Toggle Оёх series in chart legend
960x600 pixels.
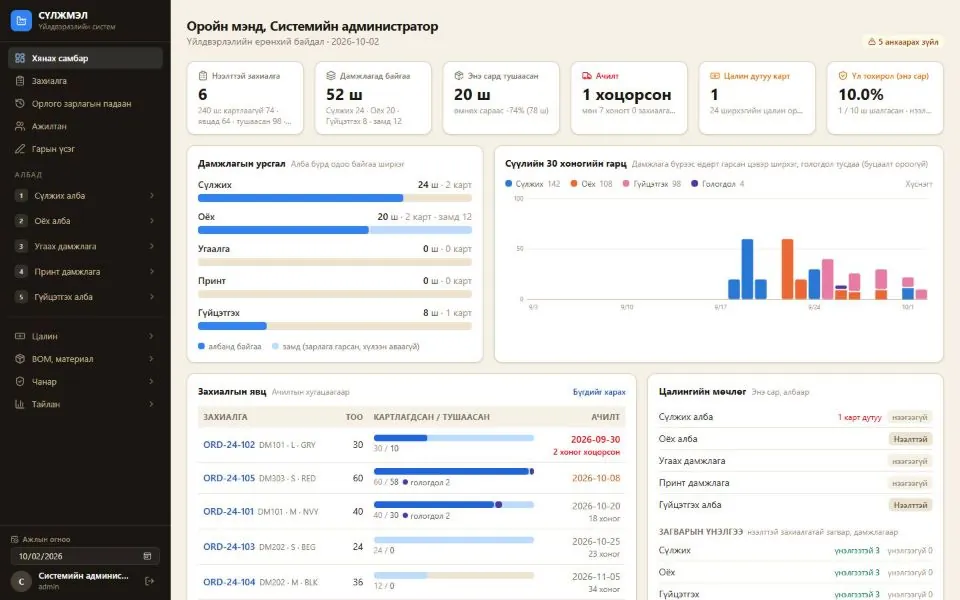(x=591, y=184)
